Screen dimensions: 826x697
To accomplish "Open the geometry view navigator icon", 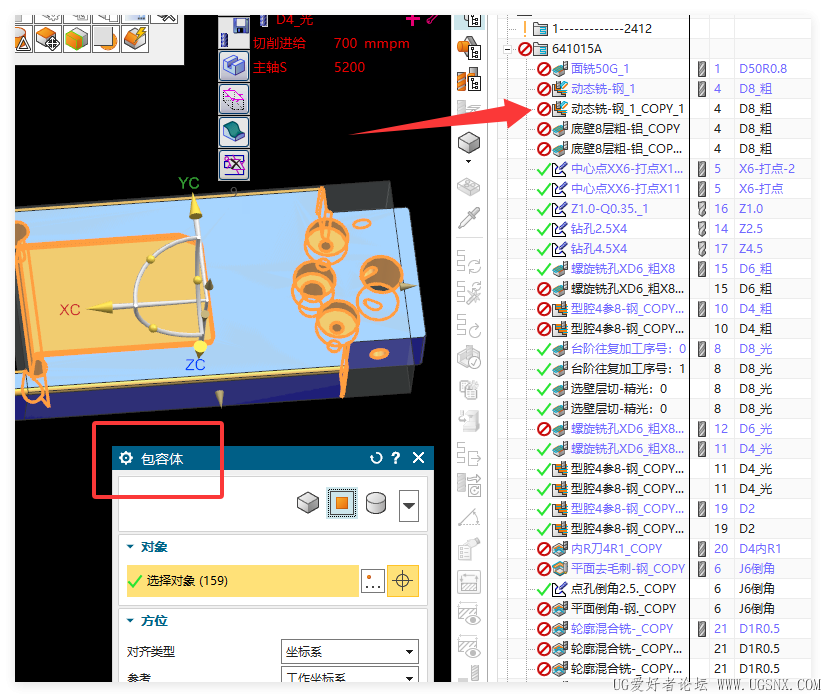I will [x=469, y=49].
